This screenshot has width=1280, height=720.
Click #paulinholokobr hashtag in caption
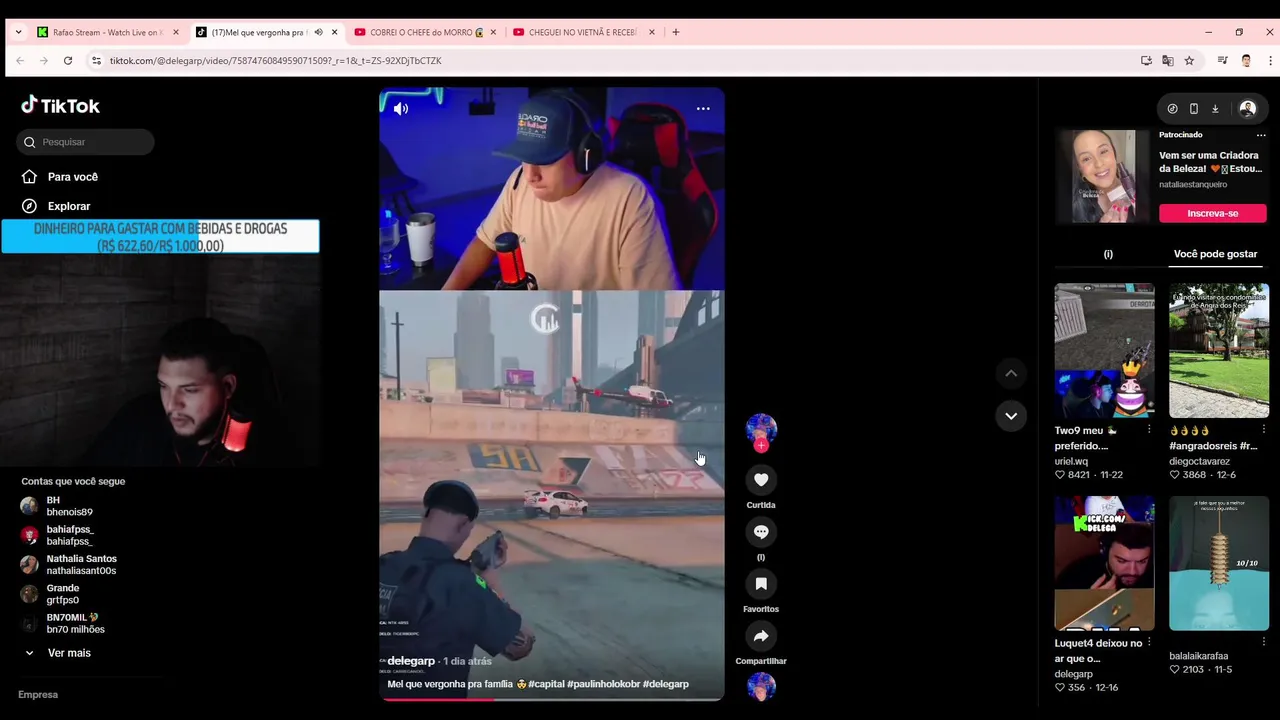(x=603, y=684)
